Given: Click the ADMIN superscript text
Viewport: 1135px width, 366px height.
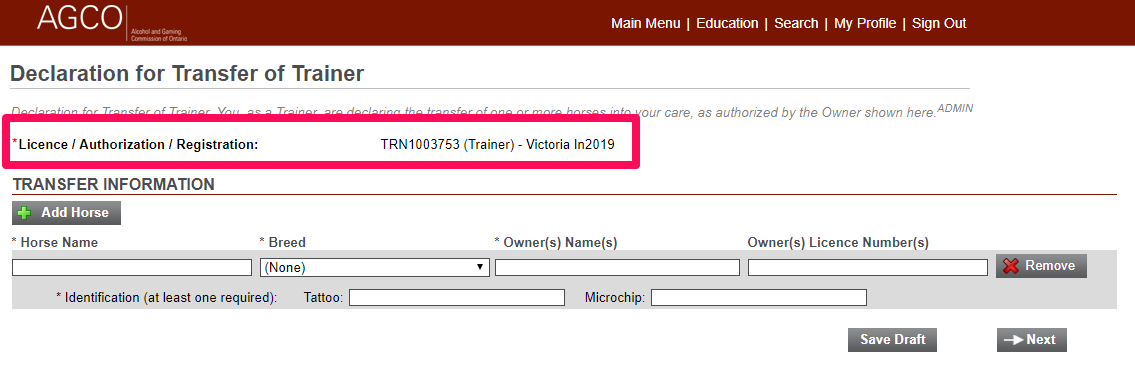Looking at the screenshot, I should click(x=955, y=108).
